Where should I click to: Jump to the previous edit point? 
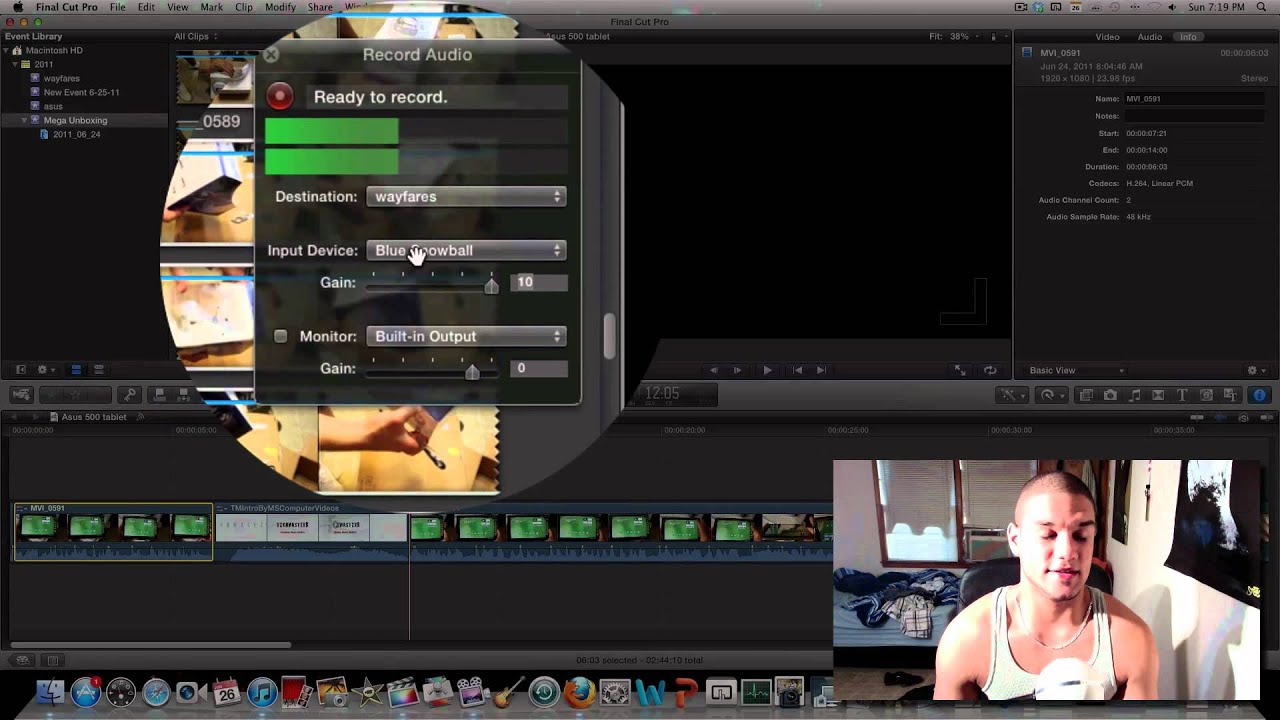[797, 371]
